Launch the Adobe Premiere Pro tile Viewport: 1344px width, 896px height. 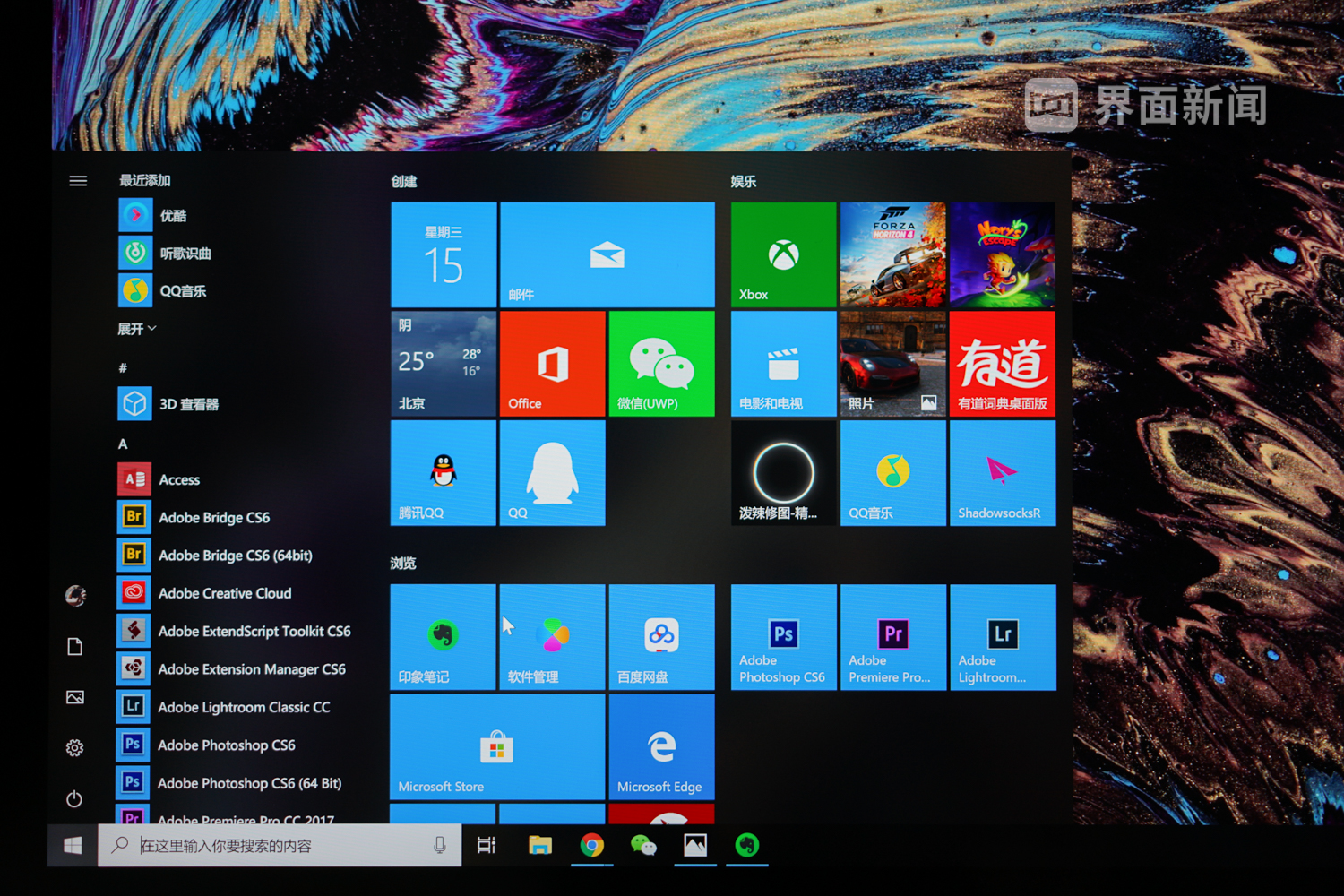tap(893, 637)
